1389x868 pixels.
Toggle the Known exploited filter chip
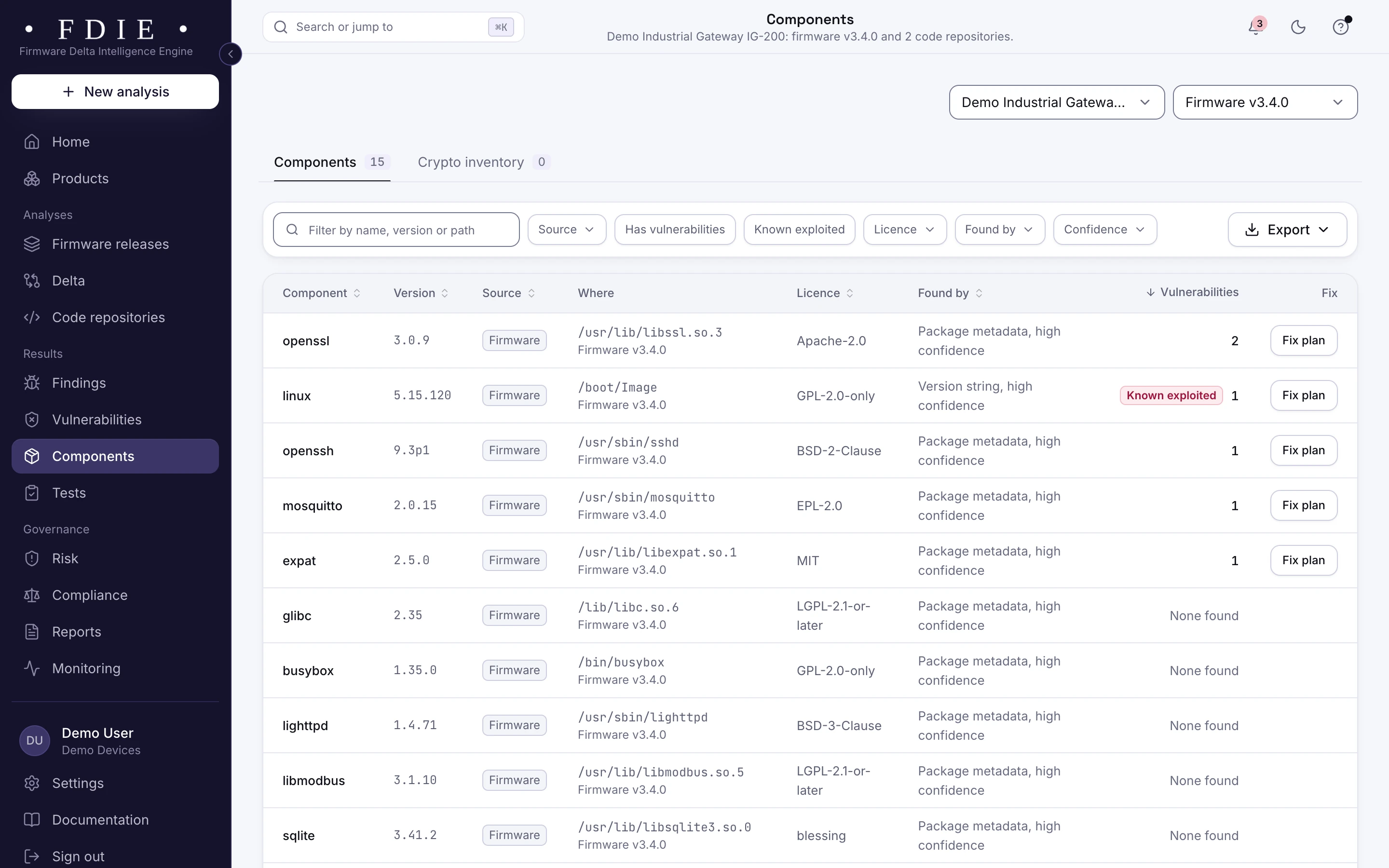tap(800, 230)
